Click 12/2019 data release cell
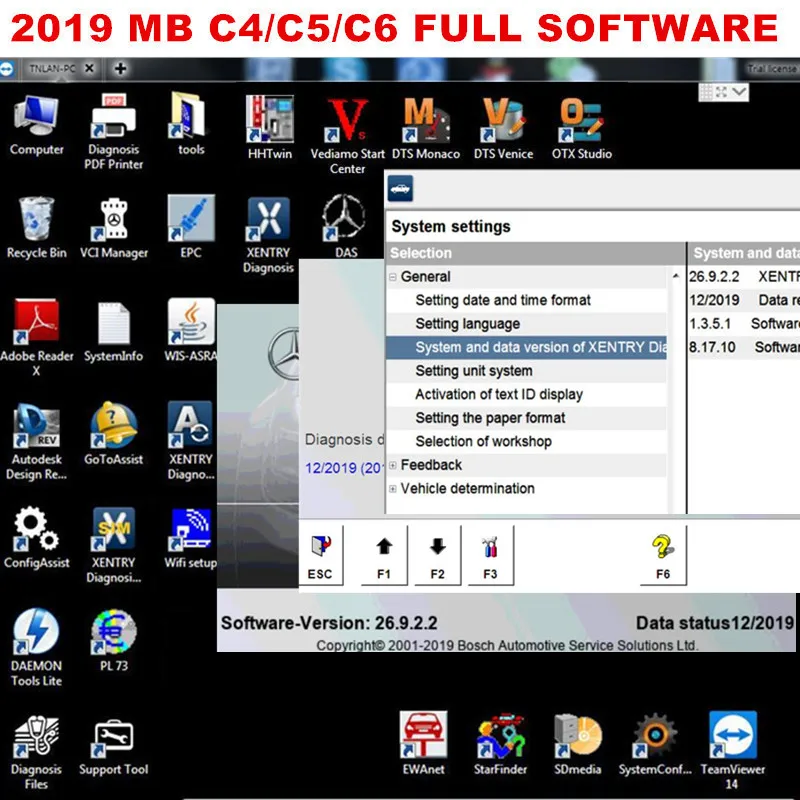 pos(714,300)
